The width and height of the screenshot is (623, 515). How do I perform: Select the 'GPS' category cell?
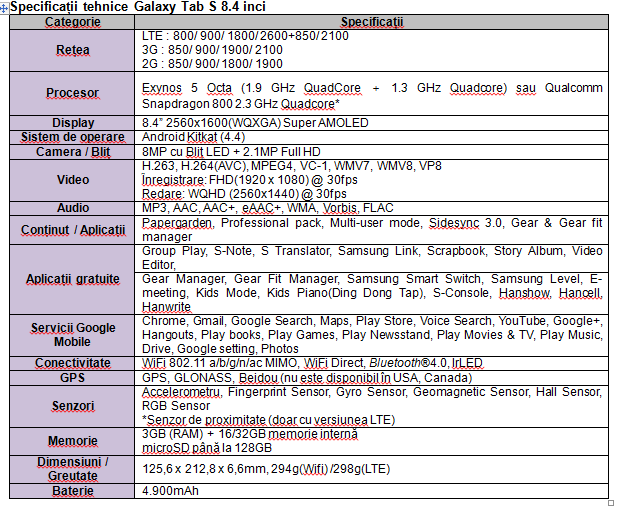72,378
